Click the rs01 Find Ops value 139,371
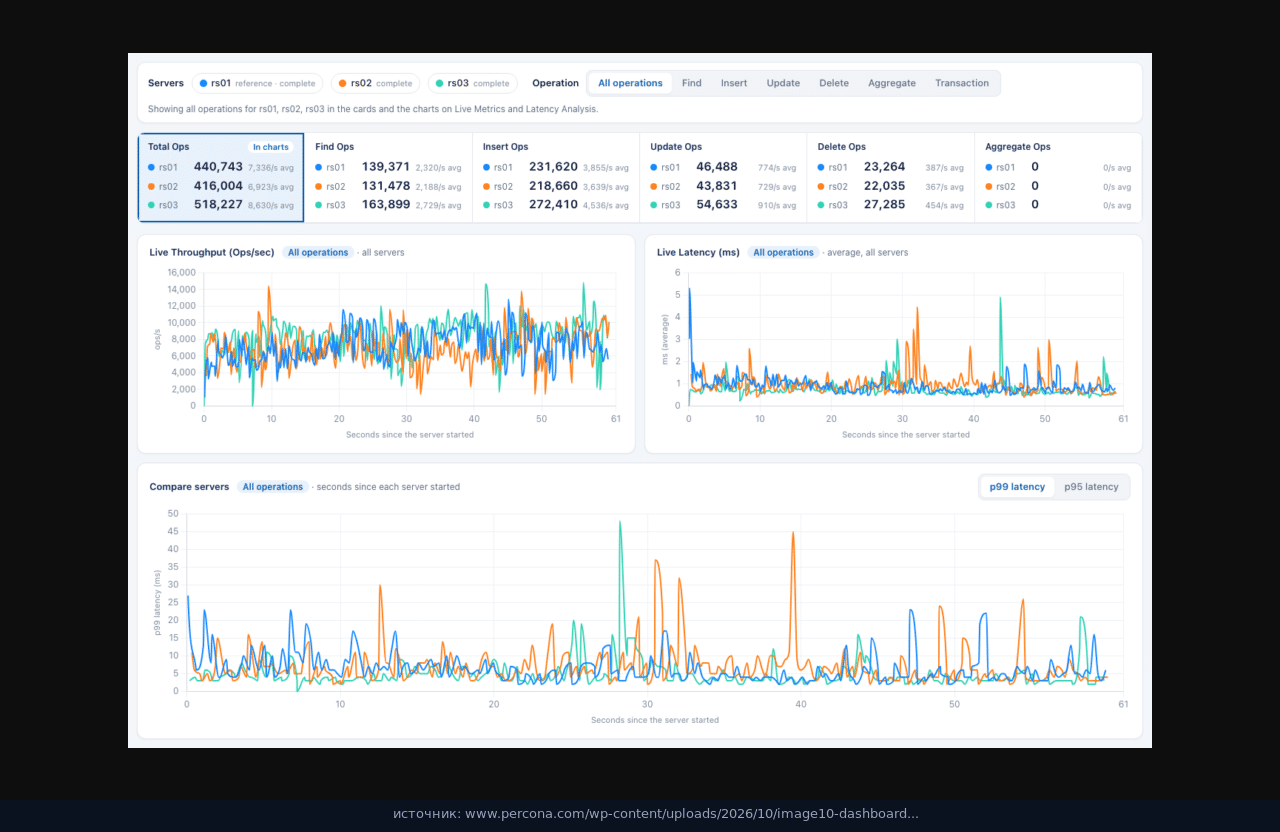This screenshot has height=832, width=1280. (386, 167)
